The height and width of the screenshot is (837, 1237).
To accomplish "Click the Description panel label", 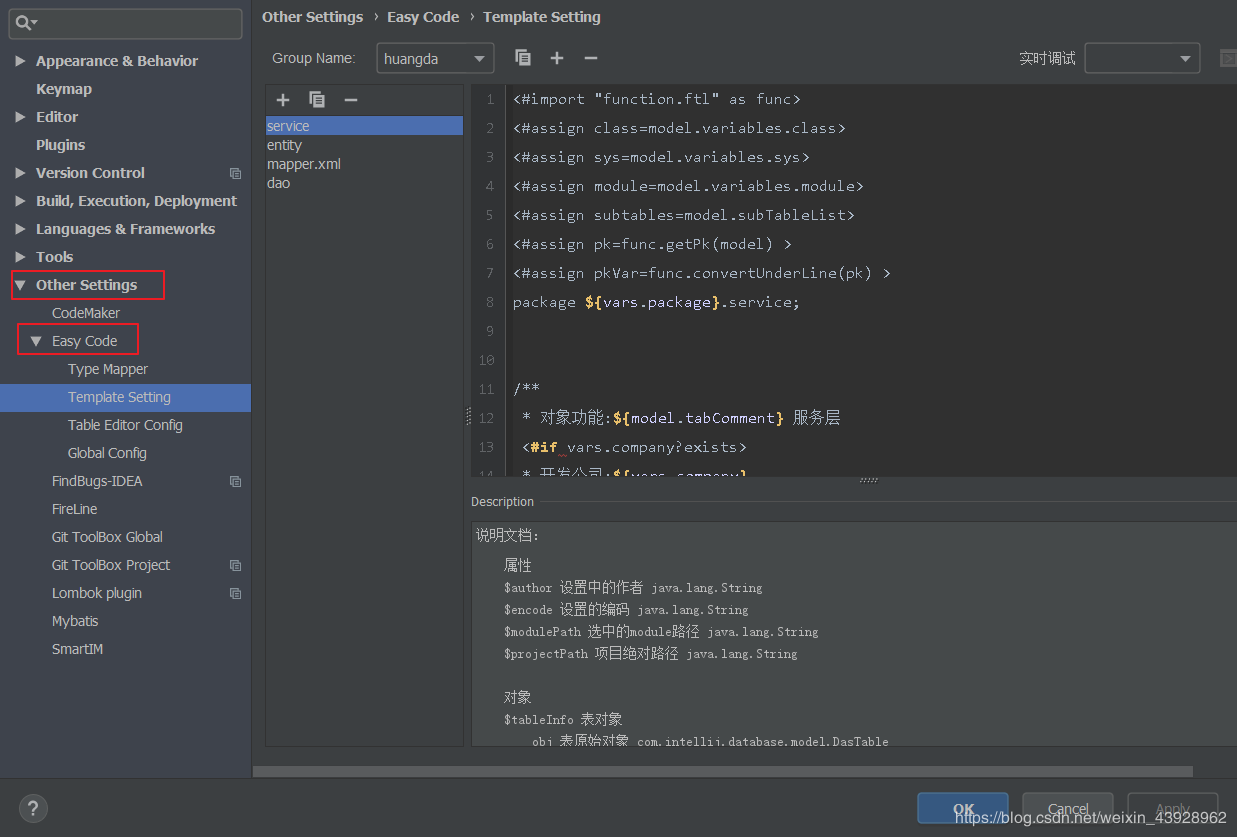I will (x=503, y=502).
